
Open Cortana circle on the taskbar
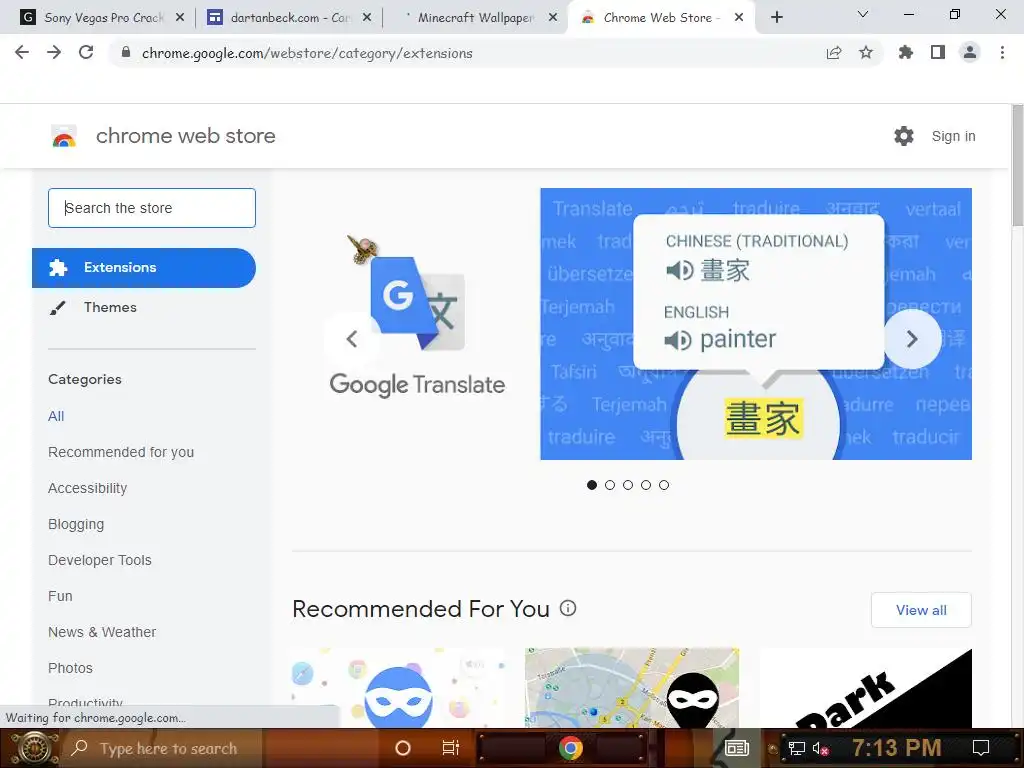(403, 748)
